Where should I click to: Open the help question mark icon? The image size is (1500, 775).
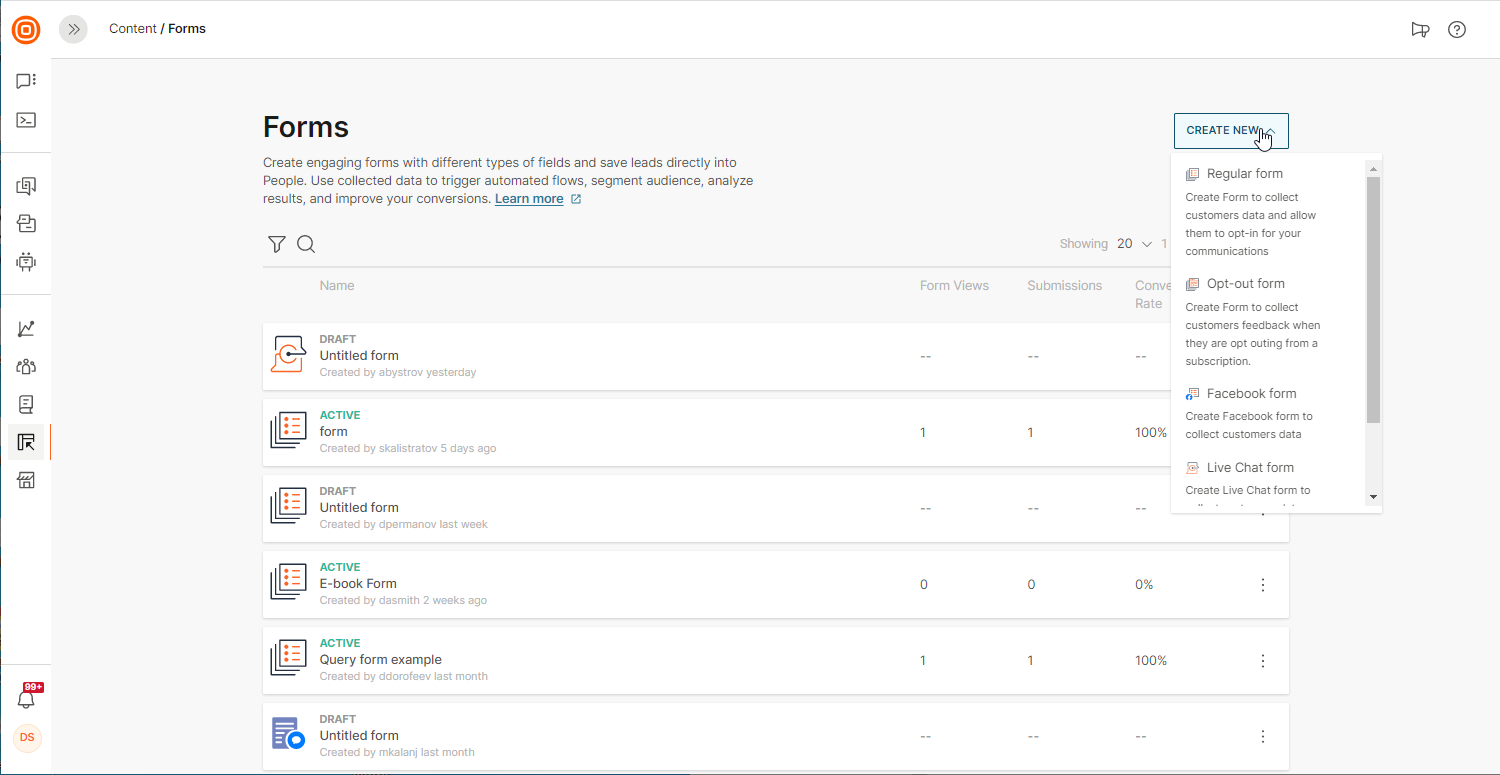pos(1457,29)
